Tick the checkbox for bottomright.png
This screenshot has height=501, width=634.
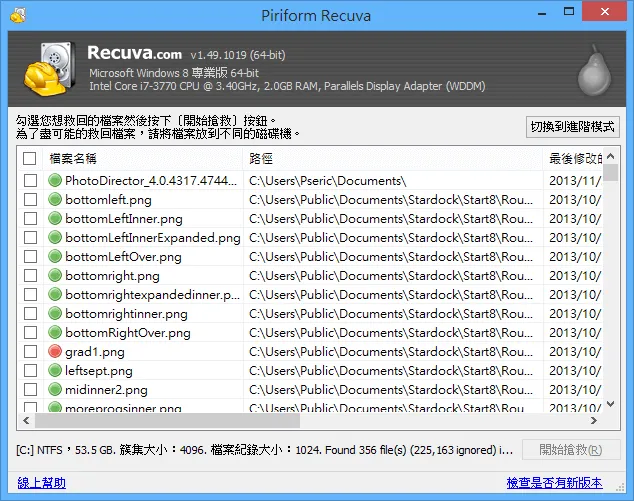point(30,275)
